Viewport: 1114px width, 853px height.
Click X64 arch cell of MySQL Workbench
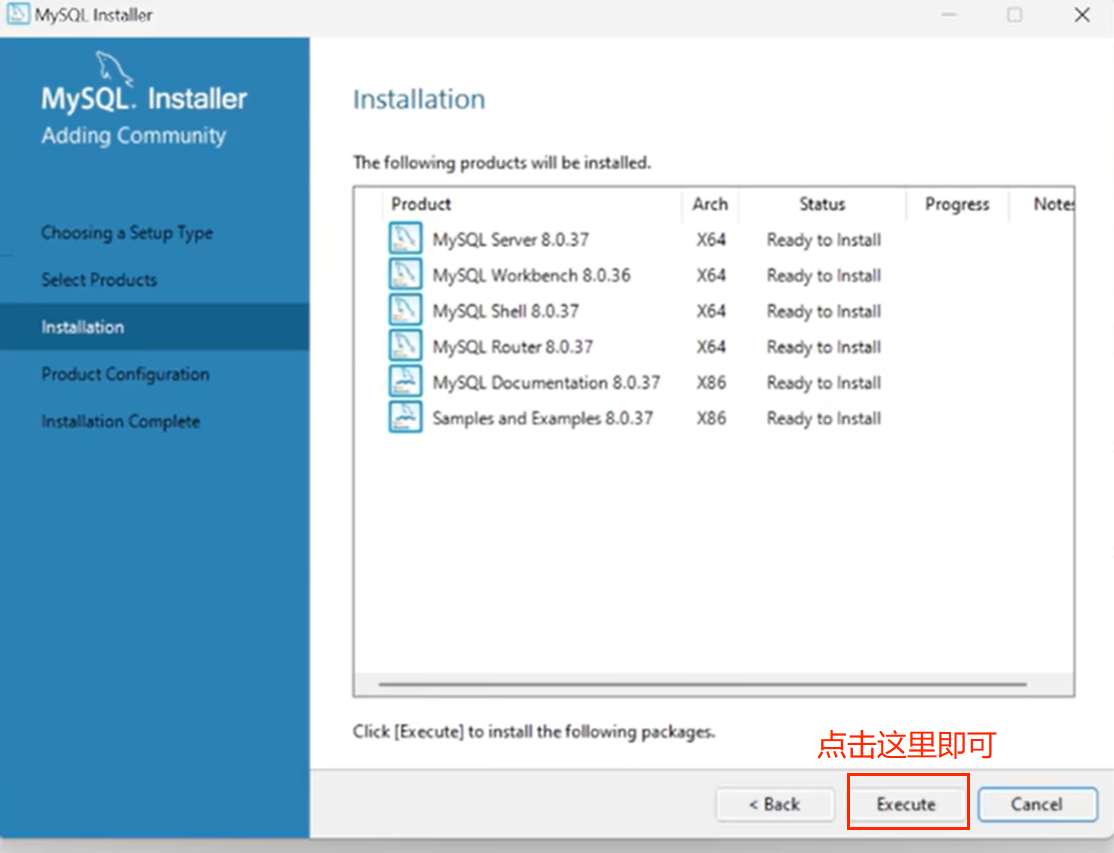(x=711, y=275)
